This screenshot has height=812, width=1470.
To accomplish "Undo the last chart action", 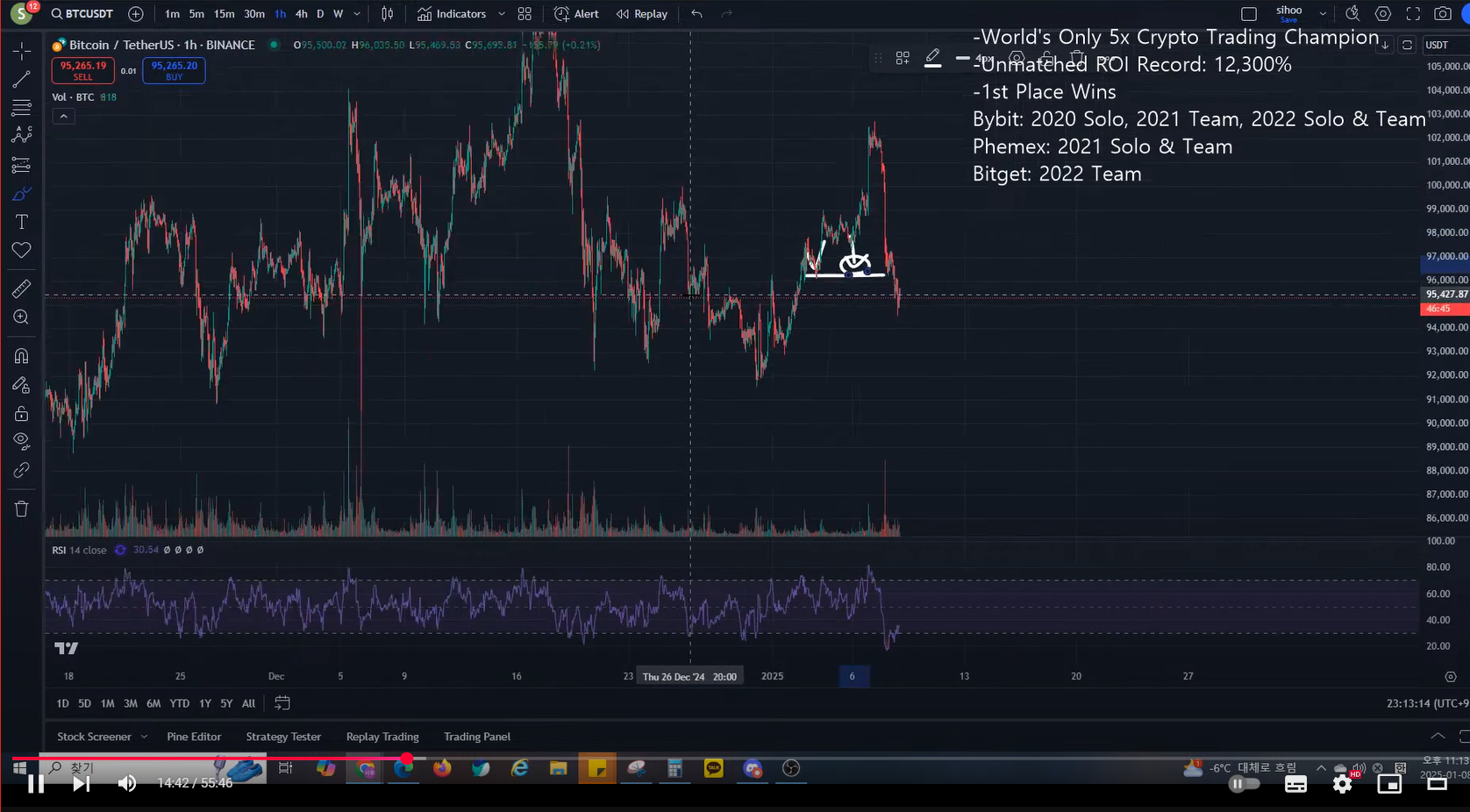I will 696,14.
